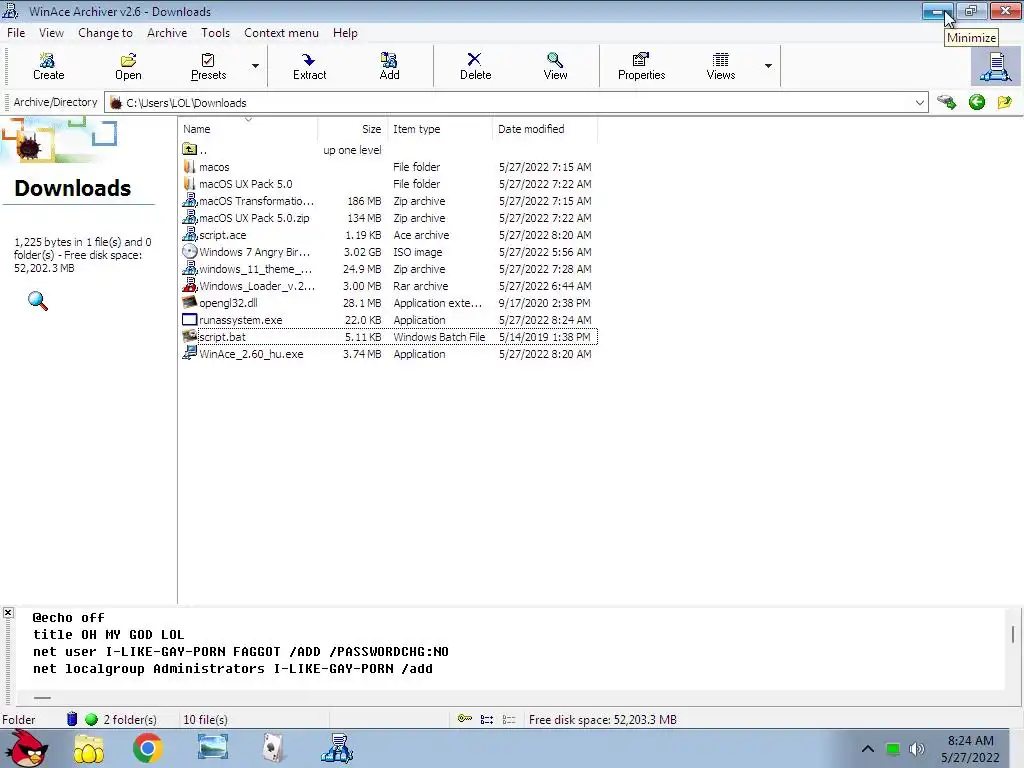Image resolution: width=1024 pixels, height=768 pixels.
Task: Click the disc icon of the ISO image row
Action: pos(189,251)
